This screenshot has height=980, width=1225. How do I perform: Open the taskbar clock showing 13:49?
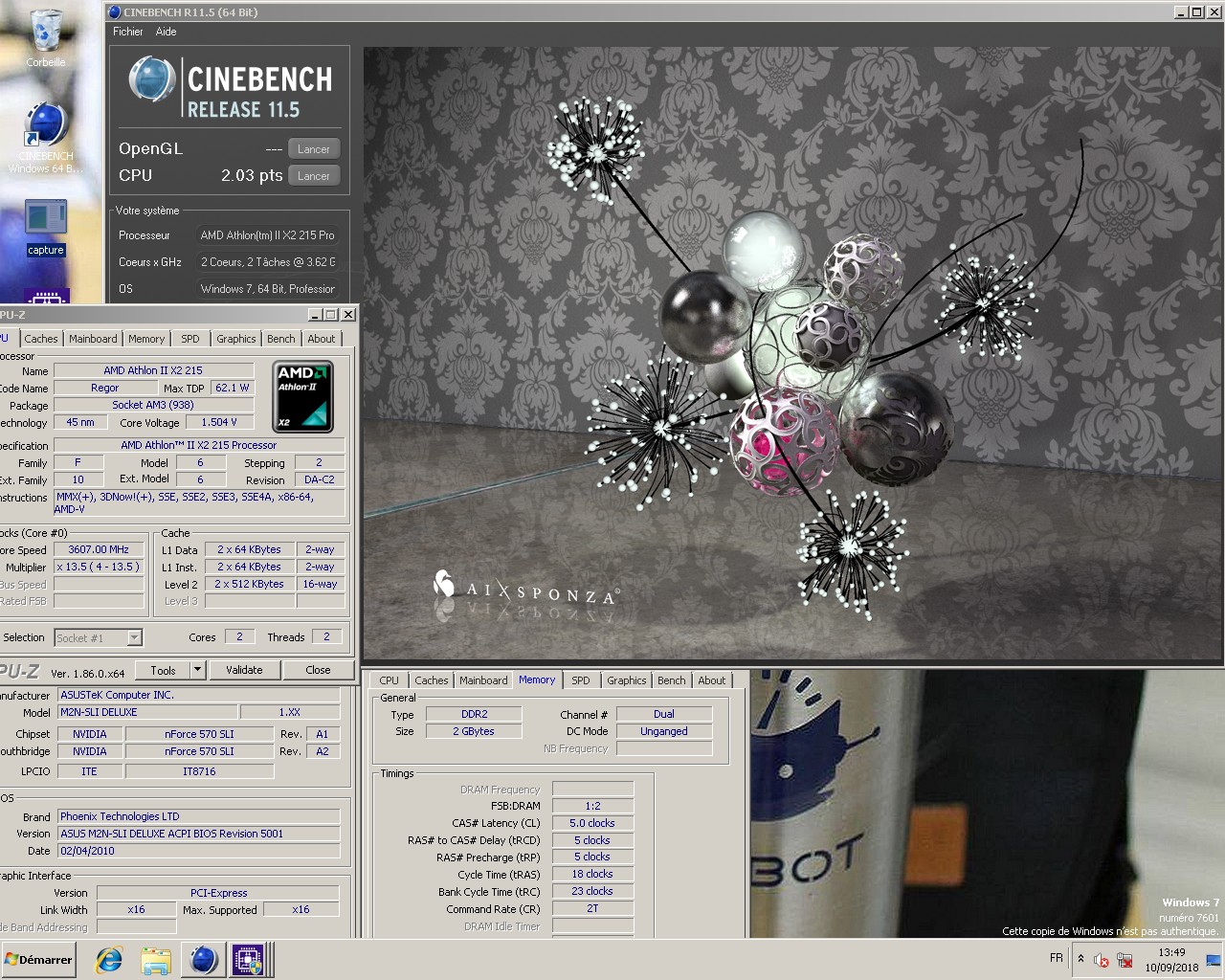(1171, 960)
